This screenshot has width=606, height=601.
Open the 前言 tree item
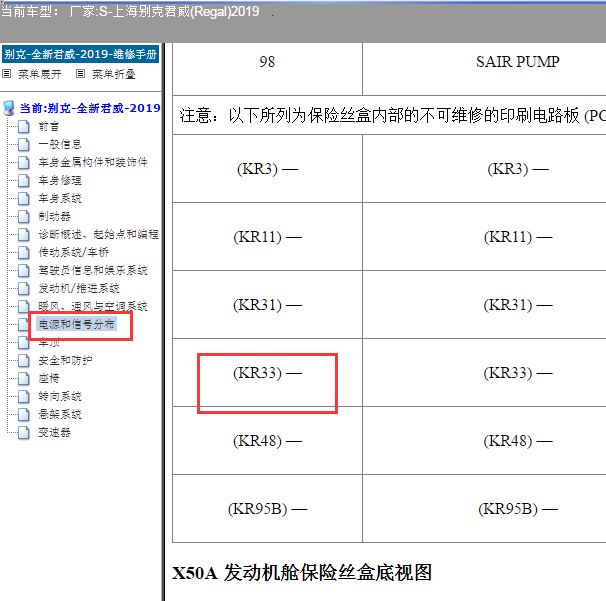[49, 126]
